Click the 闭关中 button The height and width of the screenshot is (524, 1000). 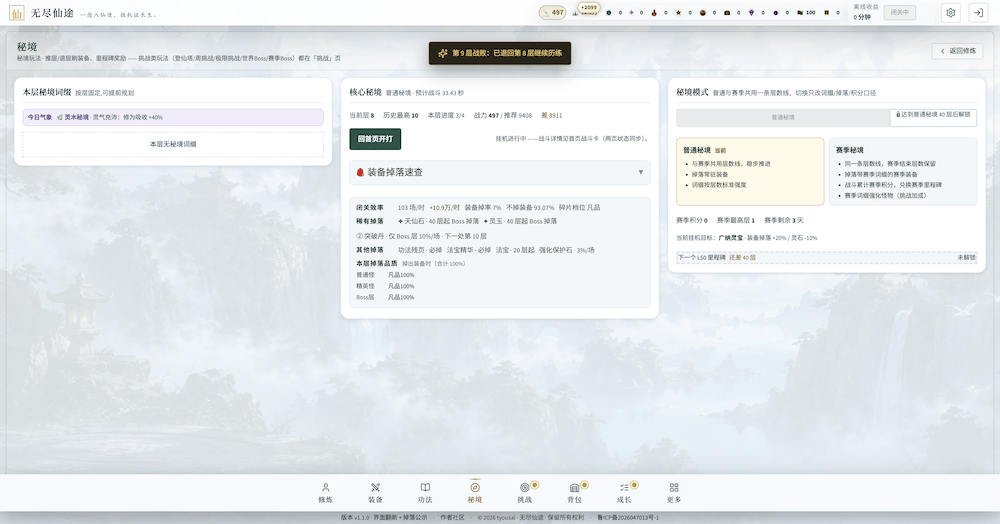tap(900, 13)
